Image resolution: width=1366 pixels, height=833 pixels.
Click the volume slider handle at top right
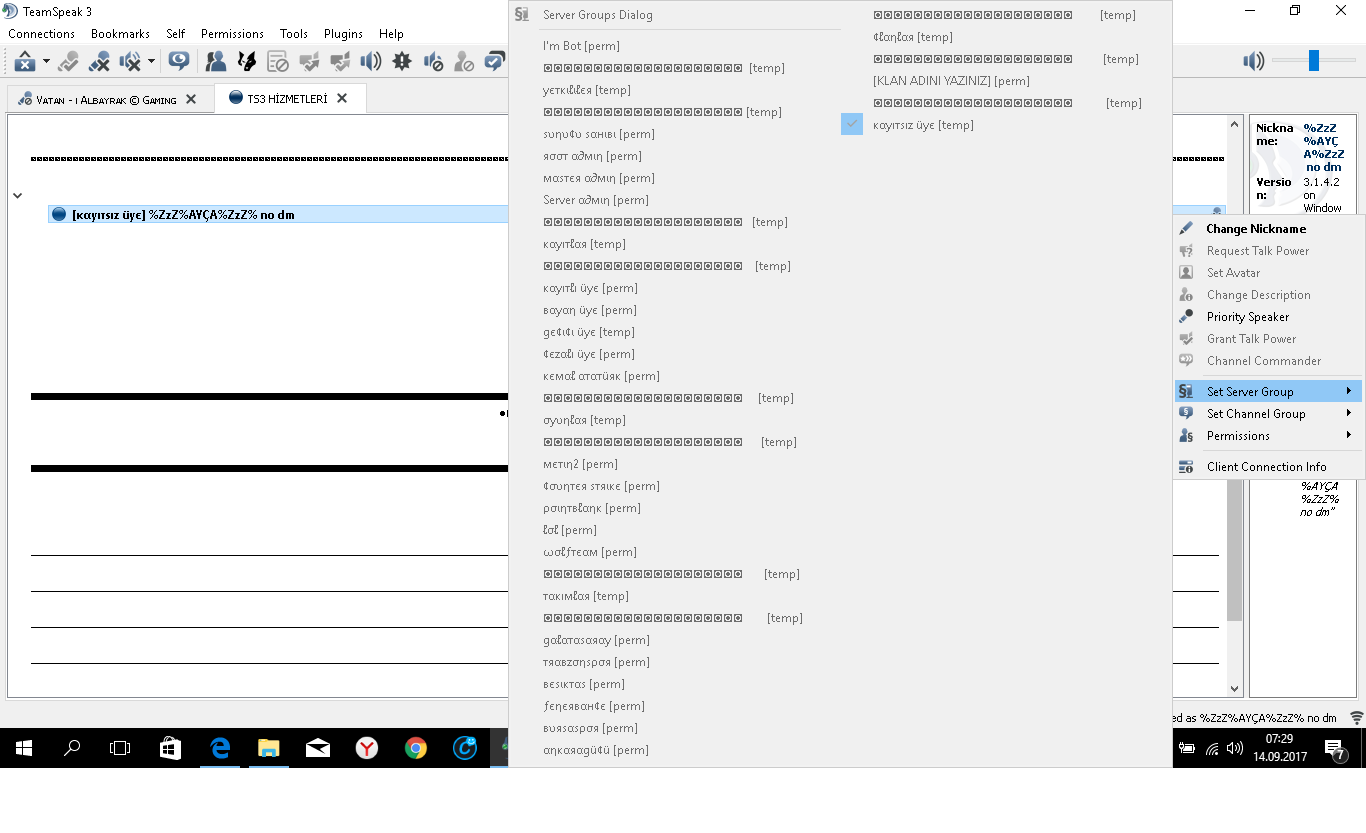click(x=1314, y=61)
